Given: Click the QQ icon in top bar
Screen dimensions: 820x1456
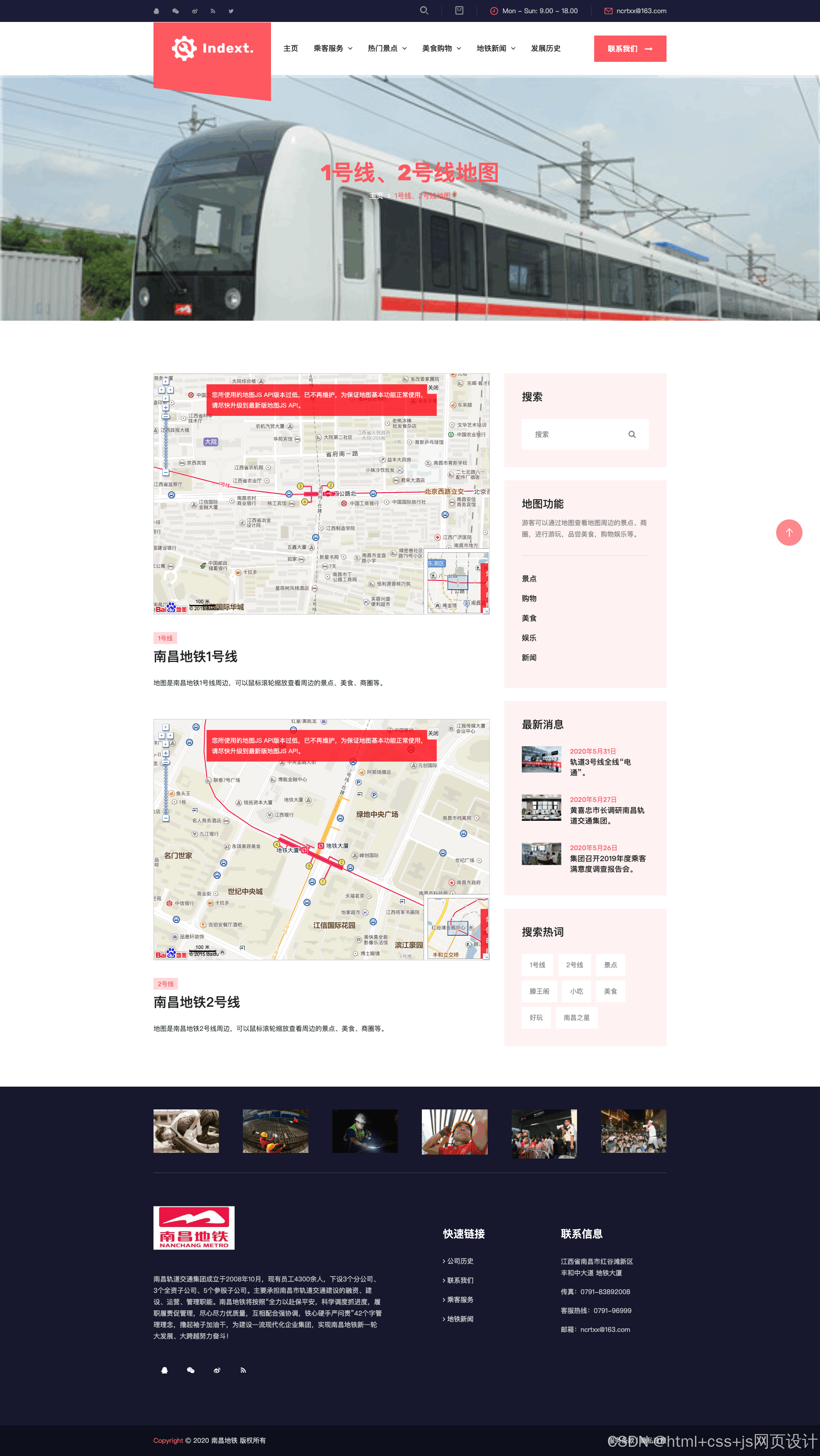Looking at the screenshot, I should (x=157, y=11).
